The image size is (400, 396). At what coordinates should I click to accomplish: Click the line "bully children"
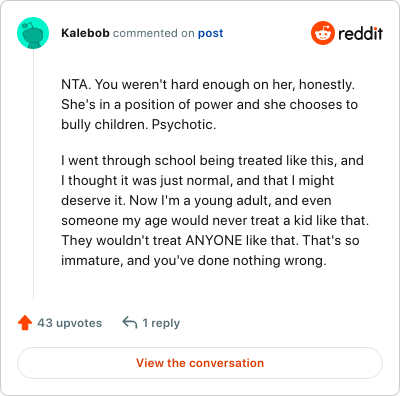pos(104,124)
